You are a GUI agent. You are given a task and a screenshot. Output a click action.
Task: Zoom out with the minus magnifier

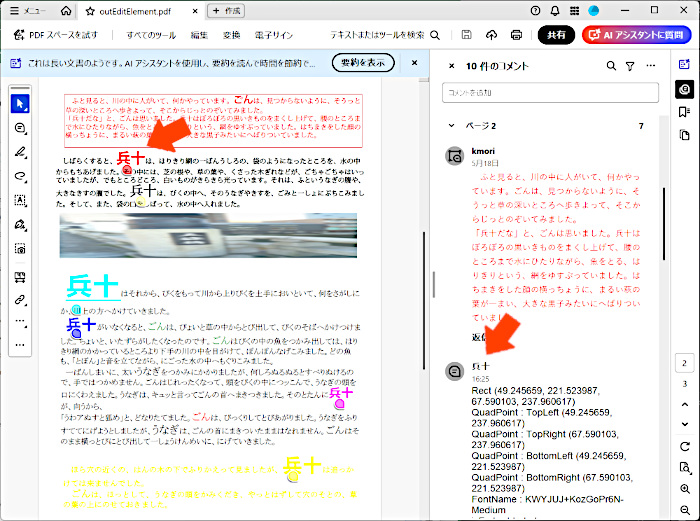point(684,509)
